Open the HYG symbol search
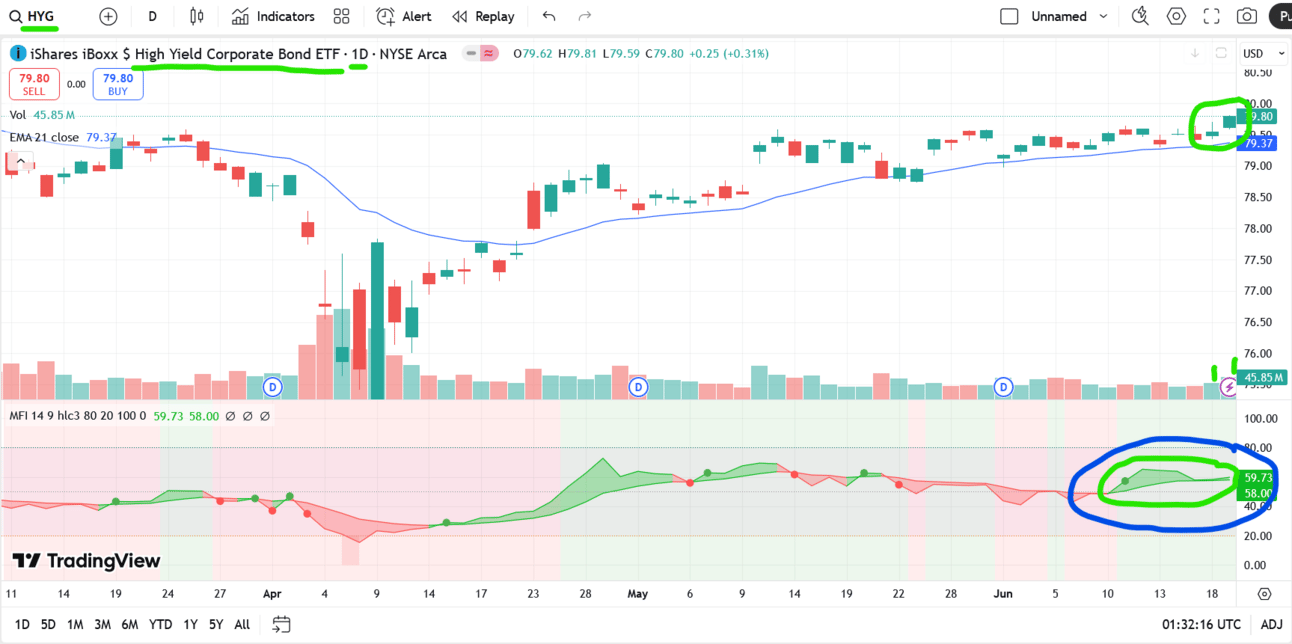This screenshot has height=644, width=1292. [x=32, y=16]
